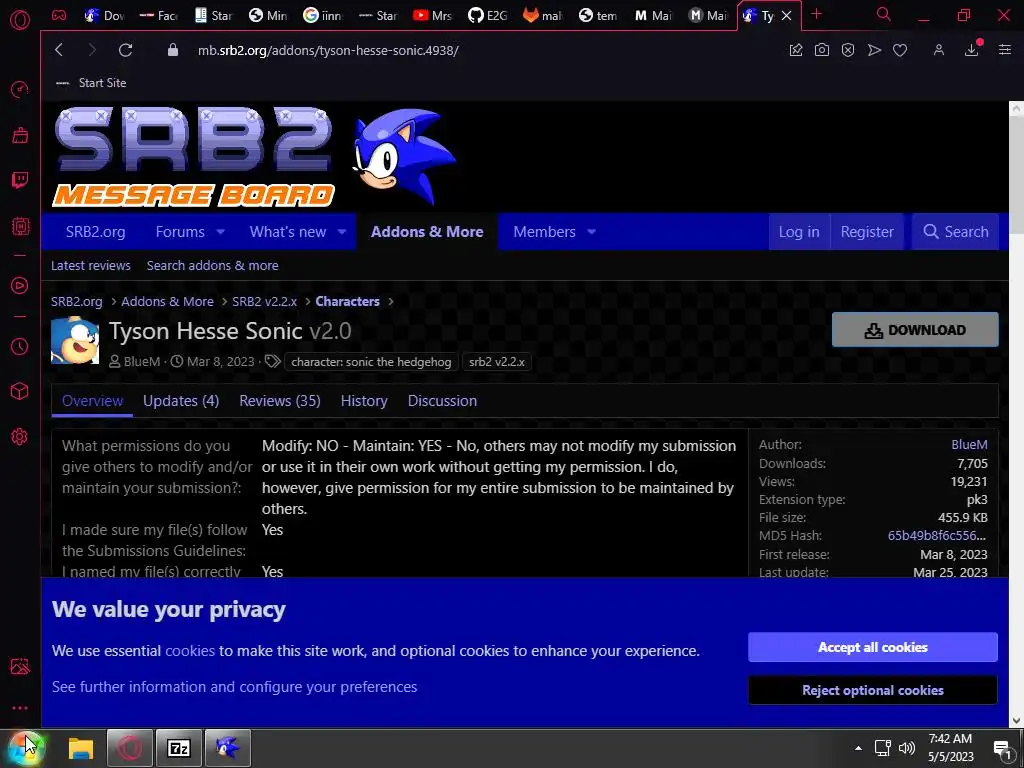The height and width of the screenshot is (768, 1024).
Task: Open CPU chip sidebar icon
Action: tap(20, 226)
